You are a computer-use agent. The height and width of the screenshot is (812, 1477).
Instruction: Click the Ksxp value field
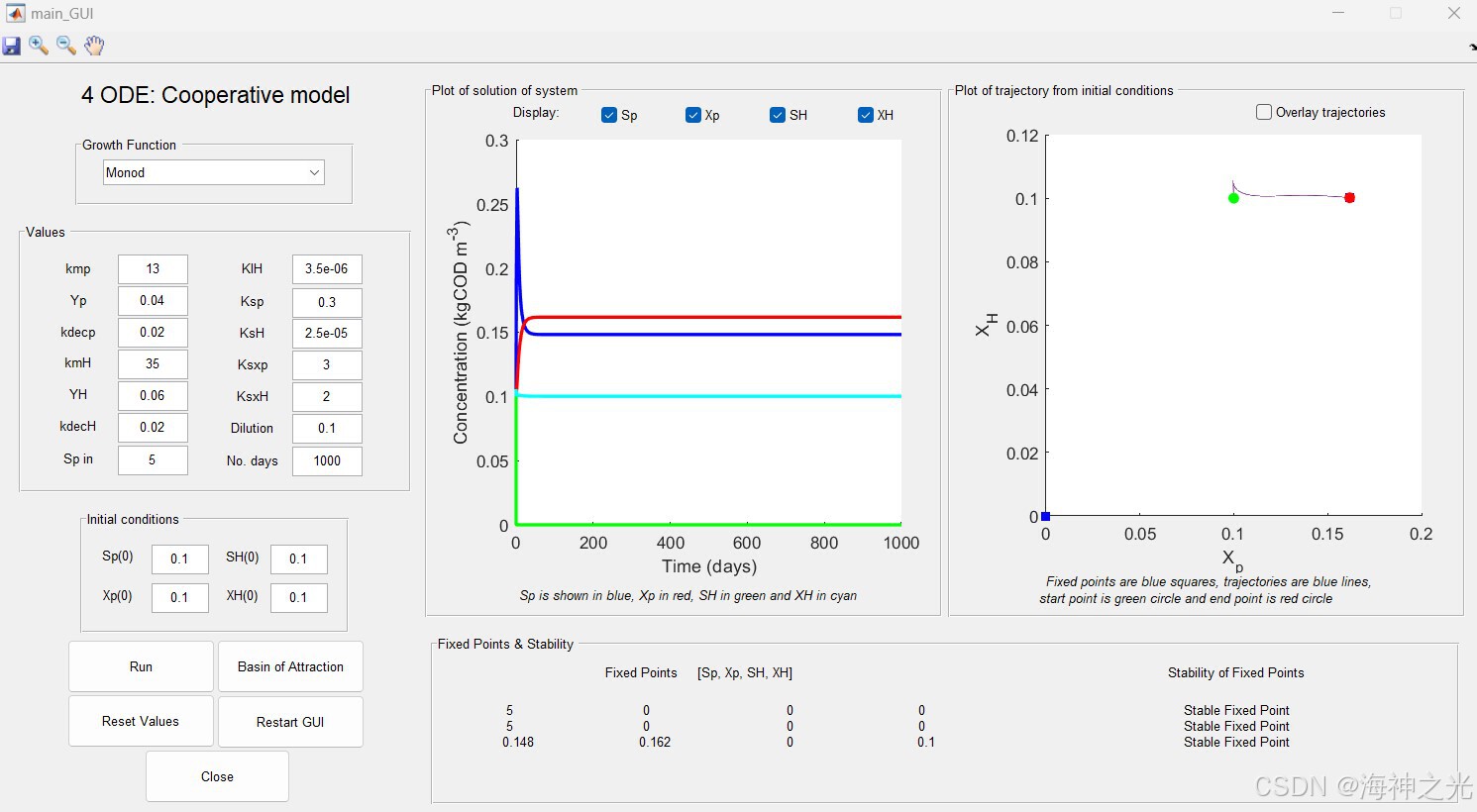tap(327, 364)
